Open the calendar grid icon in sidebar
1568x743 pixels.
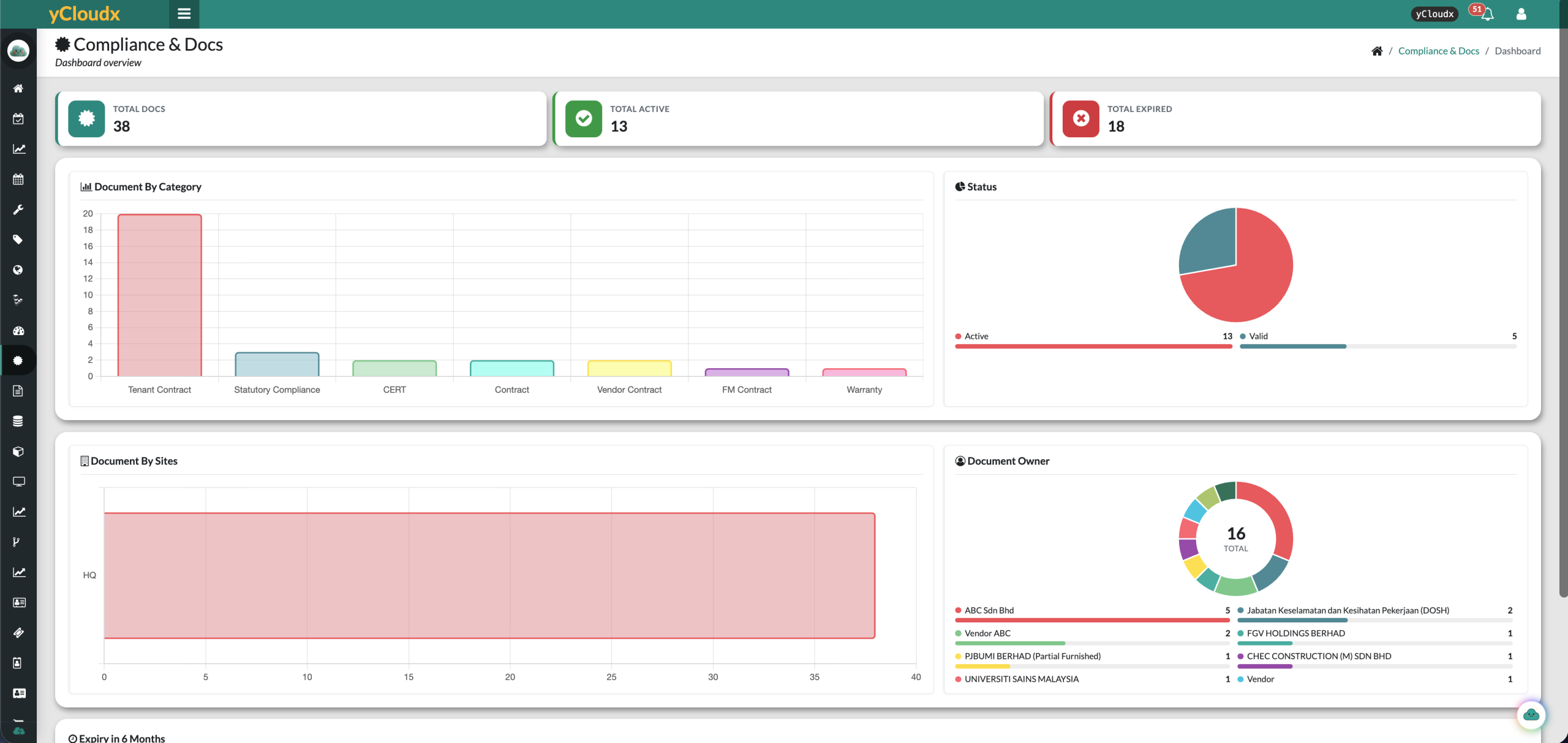(18, 179)
